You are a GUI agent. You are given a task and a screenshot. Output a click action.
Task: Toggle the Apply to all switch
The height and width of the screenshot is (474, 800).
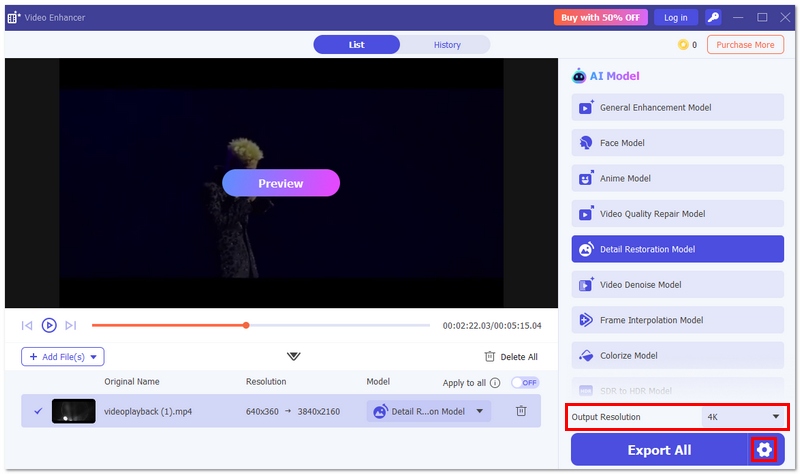[x=524, y=383]
